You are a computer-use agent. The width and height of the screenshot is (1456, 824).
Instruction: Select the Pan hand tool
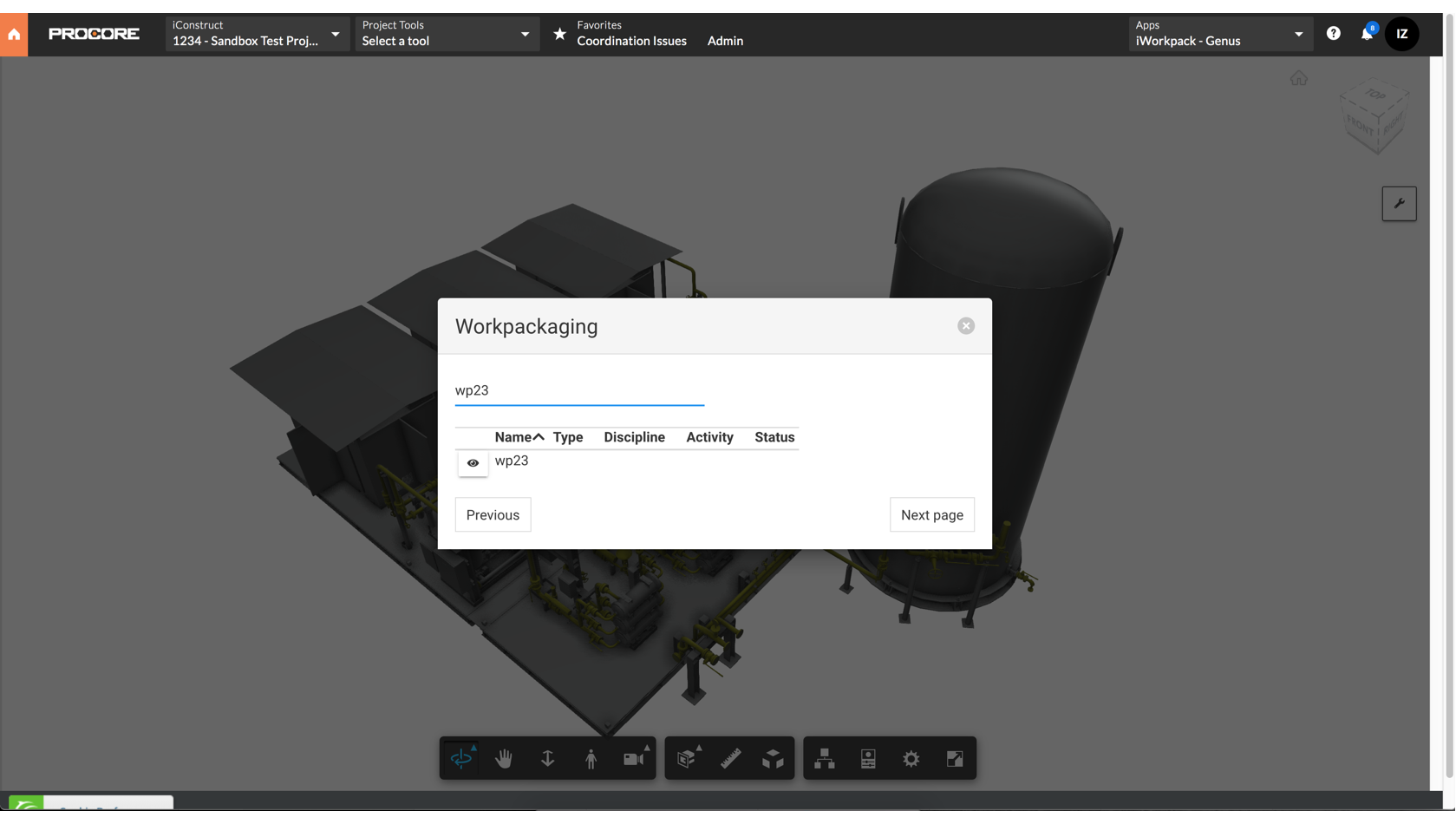[504, 758]
